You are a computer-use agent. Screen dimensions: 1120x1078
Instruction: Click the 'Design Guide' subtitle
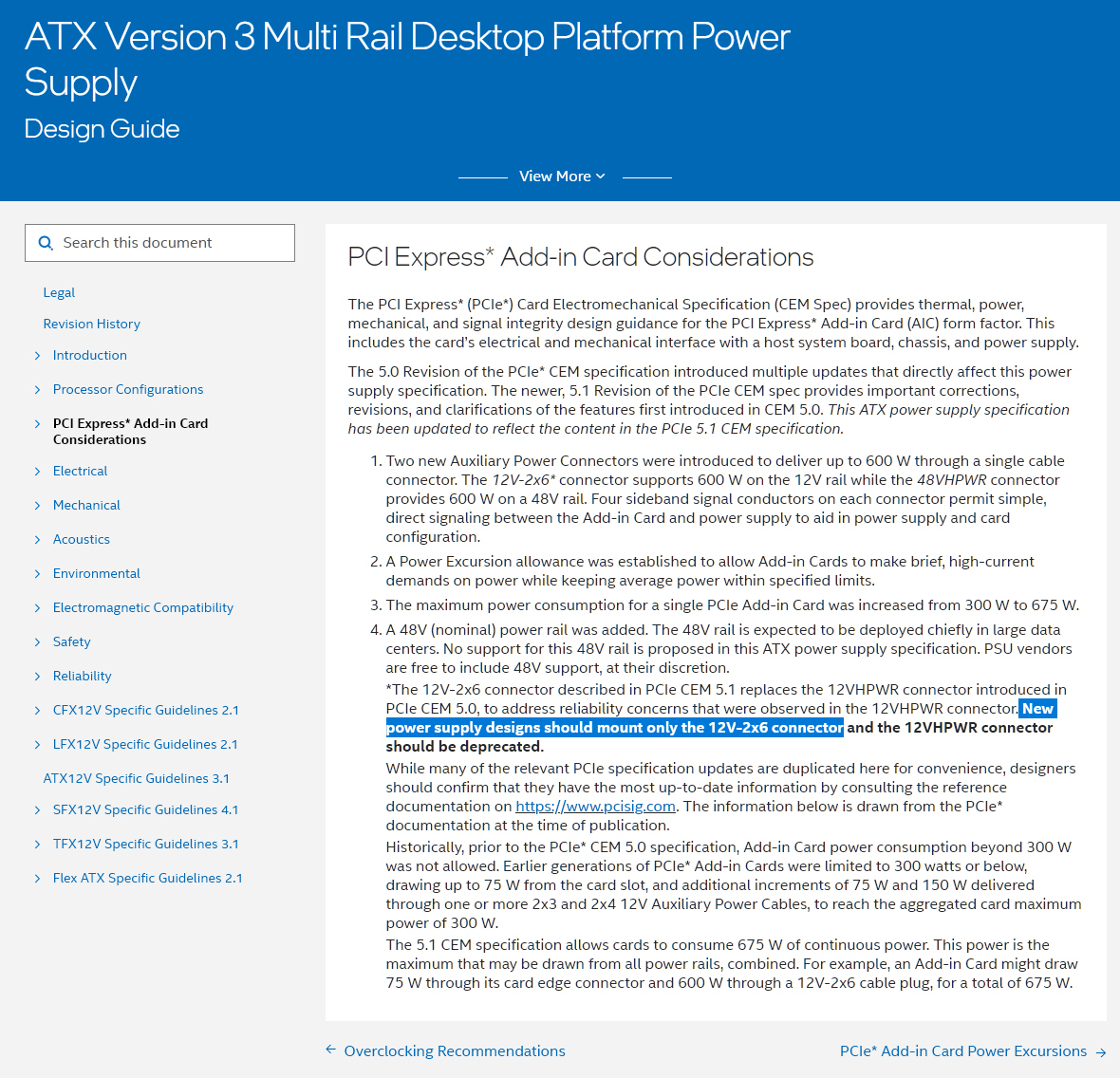point(103,129)
